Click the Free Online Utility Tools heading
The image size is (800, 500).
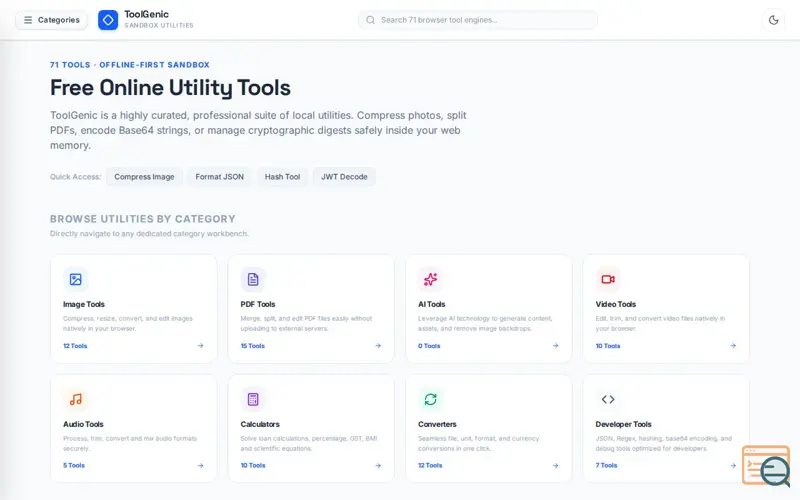coord(170,88)
